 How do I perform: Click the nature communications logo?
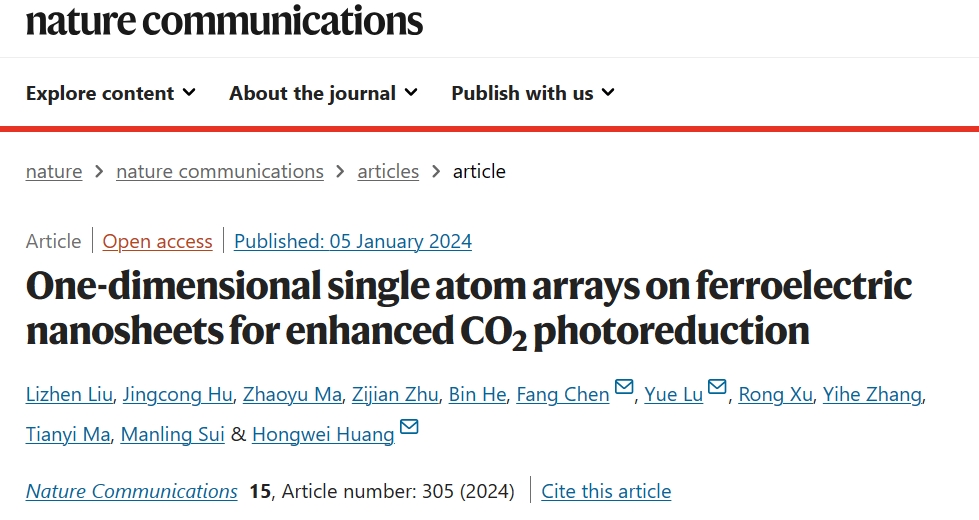224,21
